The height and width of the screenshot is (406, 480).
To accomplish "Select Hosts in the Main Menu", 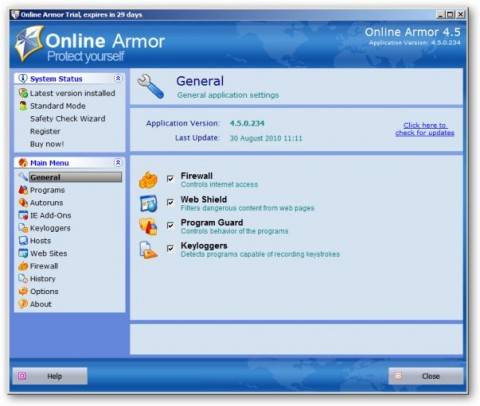I will coord(40,241).
